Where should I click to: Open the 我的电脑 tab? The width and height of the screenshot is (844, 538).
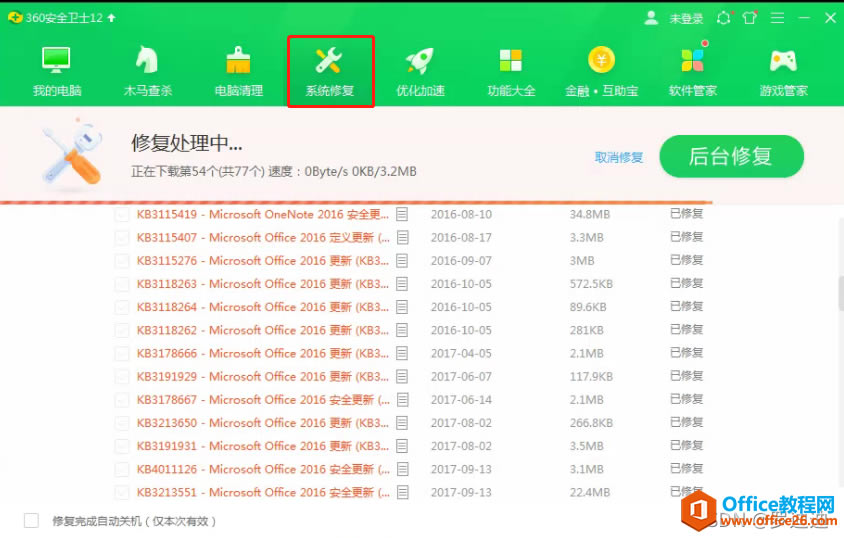(57, 72)
